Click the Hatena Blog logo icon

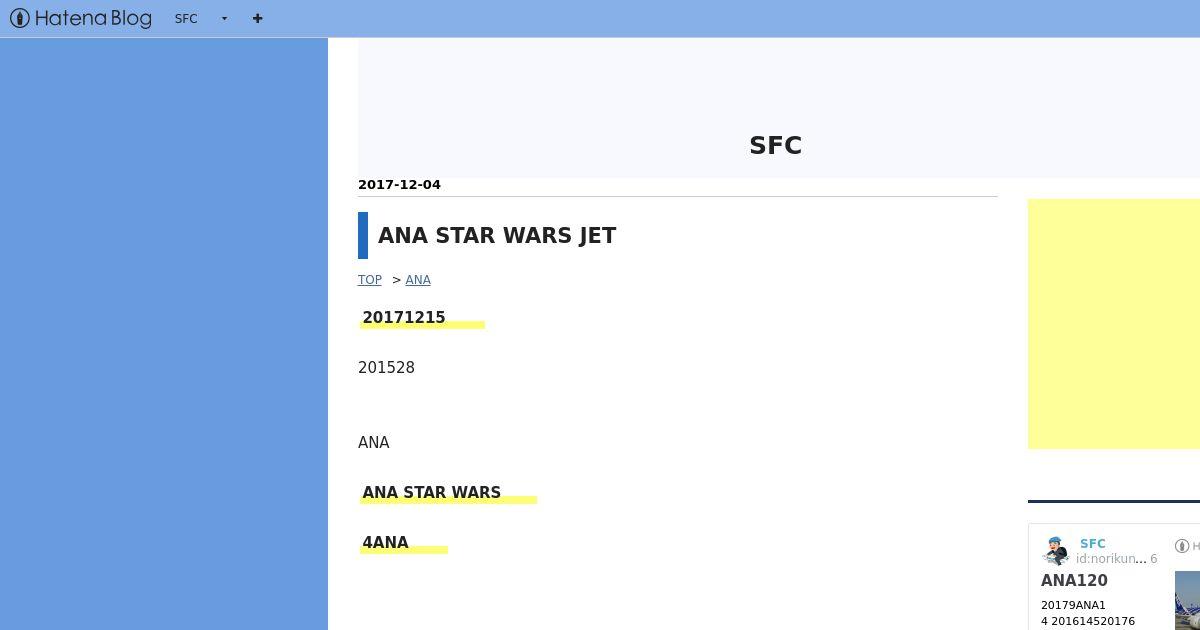pos(19,18)
